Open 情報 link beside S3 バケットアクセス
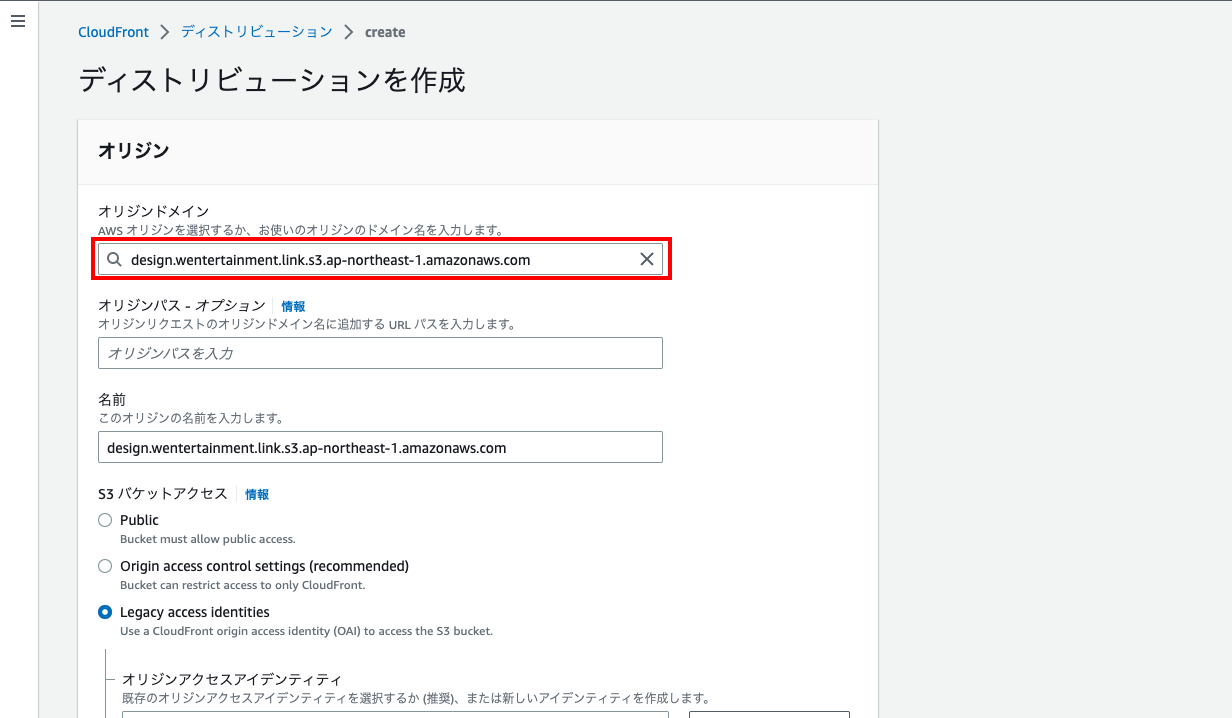The height and width of the screenshot is (718, 1232). (x=257, y=494)
